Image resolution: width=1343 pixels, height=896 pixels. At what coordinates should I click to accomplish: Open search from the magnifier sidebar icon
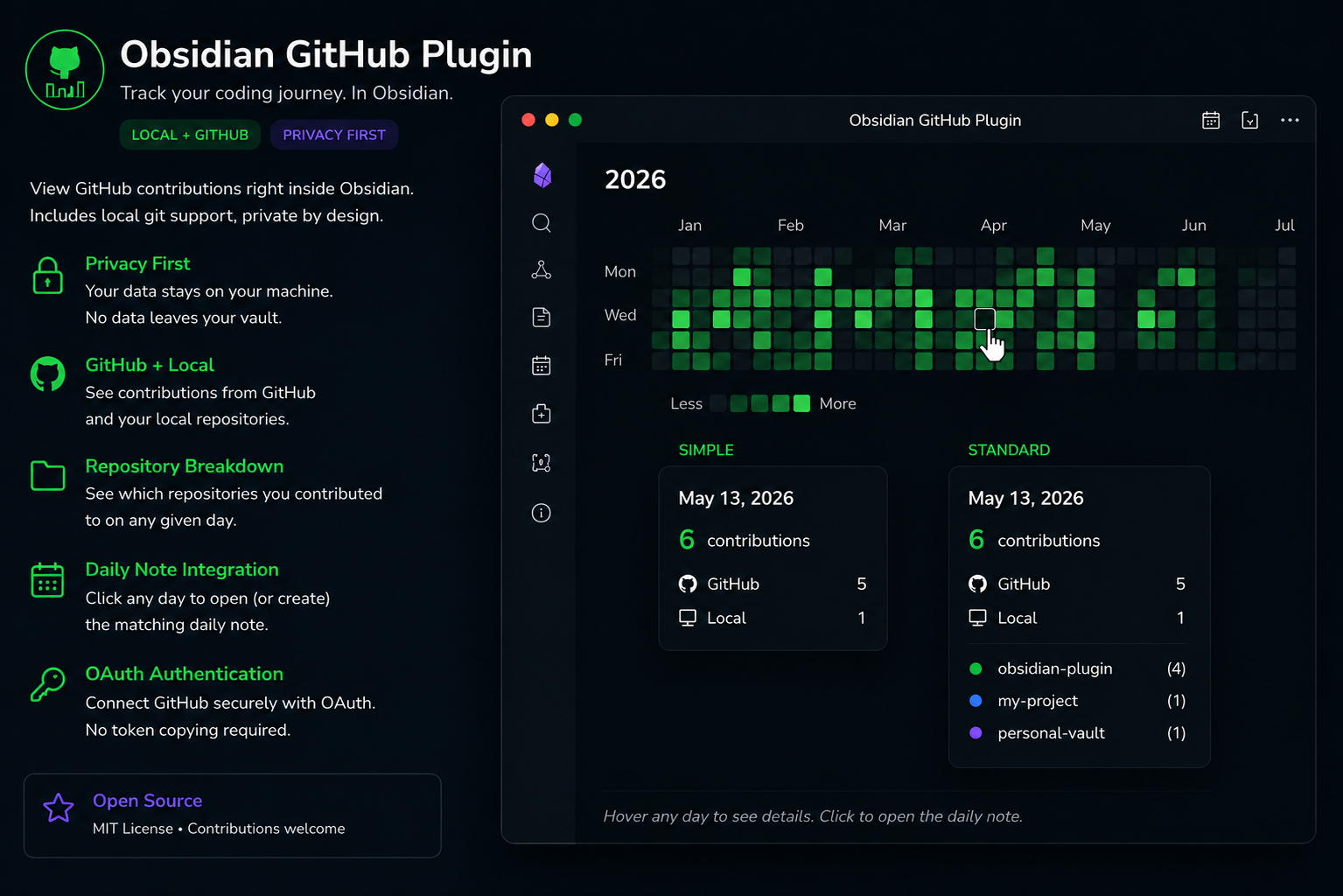[x=542, y=223]
